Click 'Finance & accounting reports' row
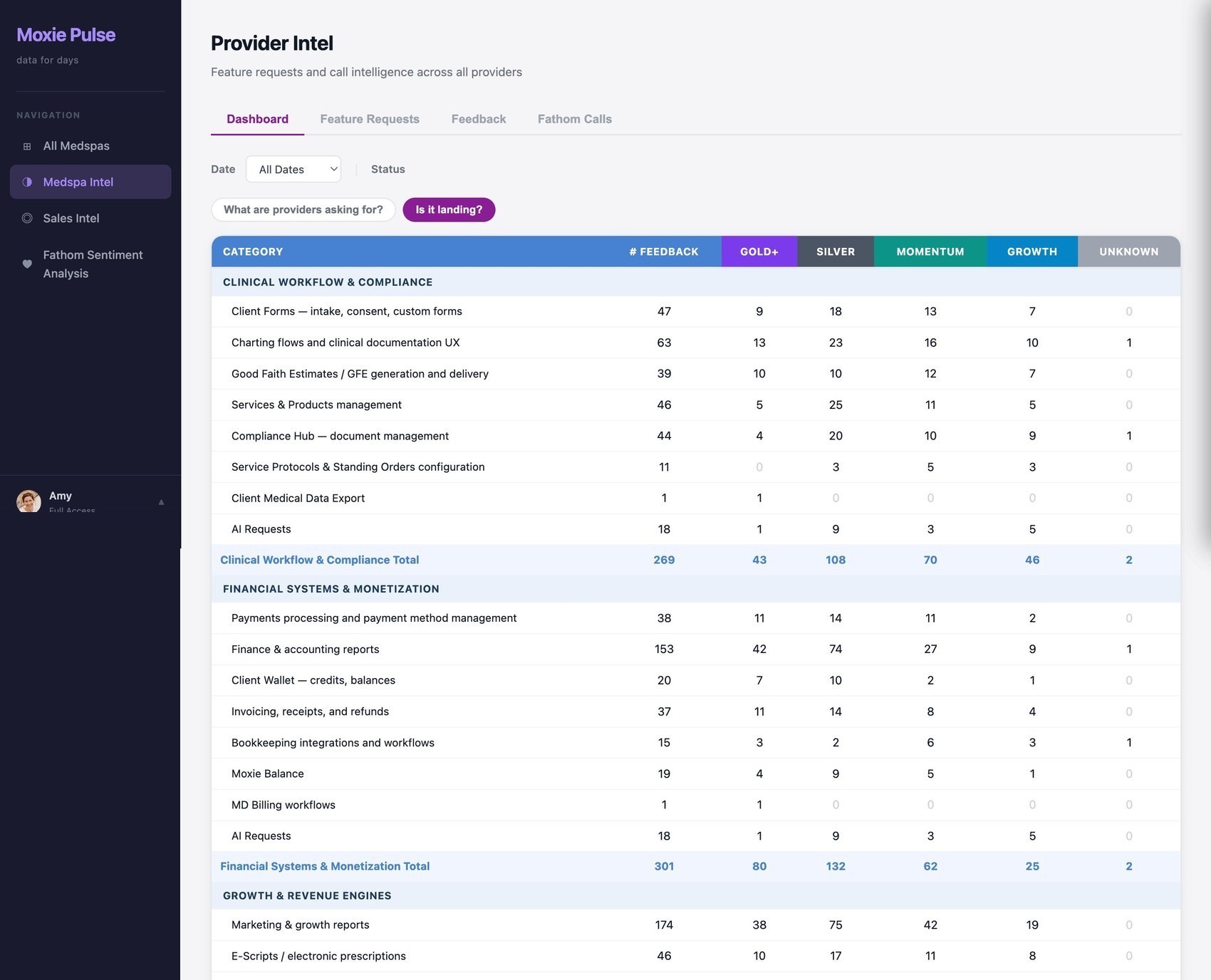Screen dimensions: 1211x980 click(x=696, y=650)
